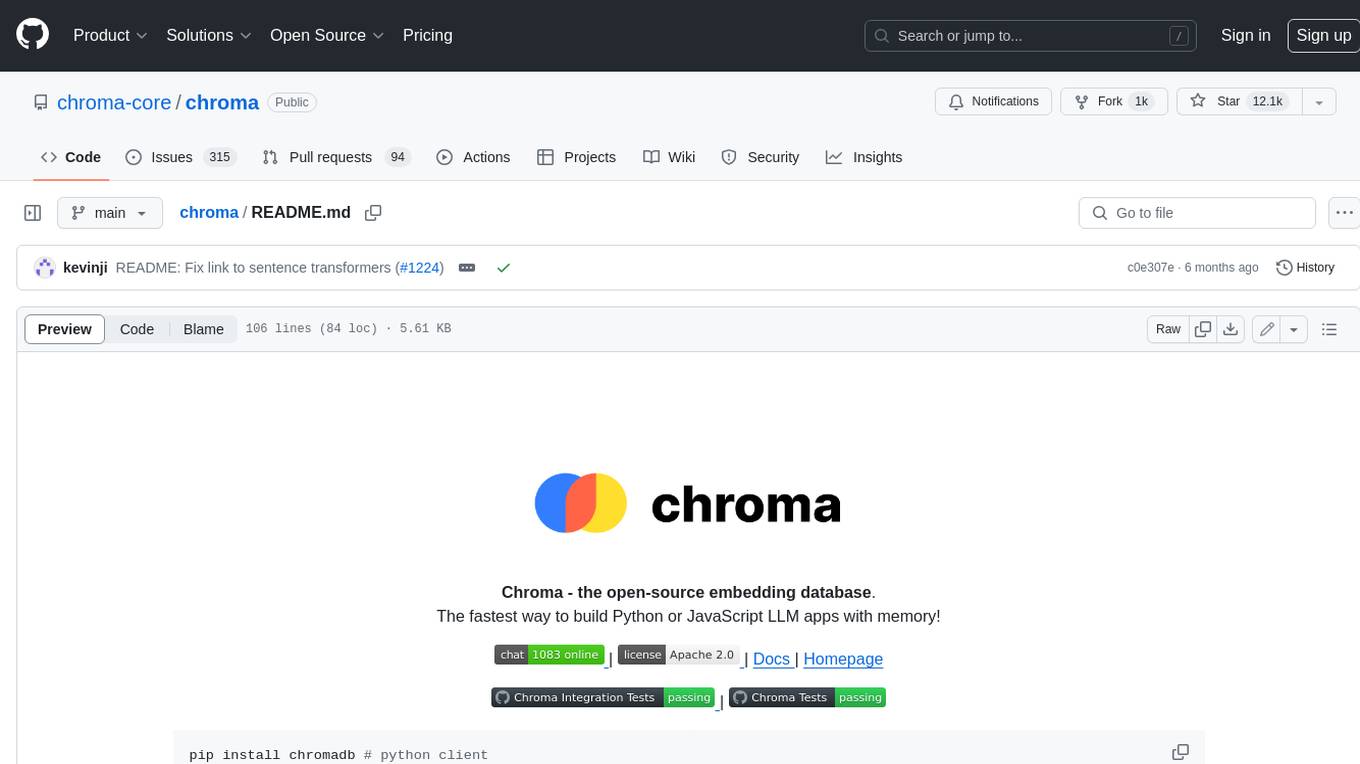Click the chroma logo image
Viewport: 1360px width, 764px height.
tap(687, 503)
